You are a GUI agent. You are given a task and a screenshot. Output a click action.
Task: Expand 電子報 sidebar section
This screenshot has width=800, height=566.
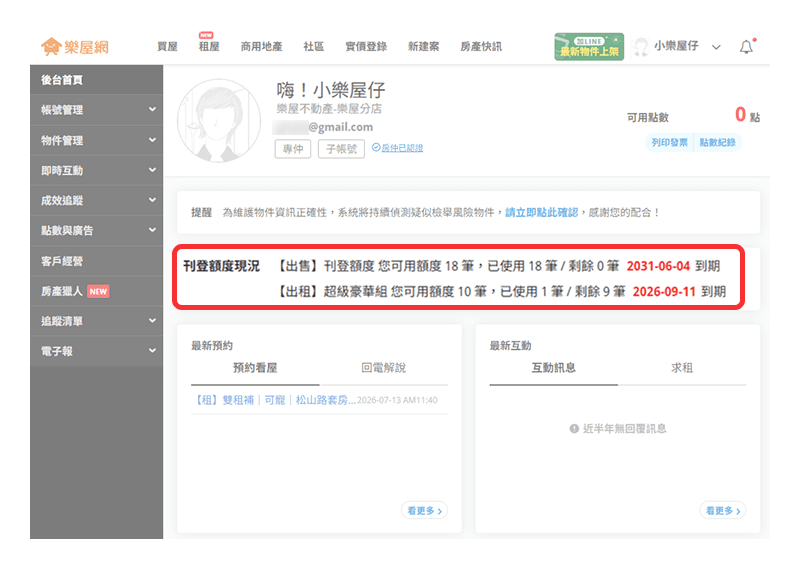[x=96, y=351]
